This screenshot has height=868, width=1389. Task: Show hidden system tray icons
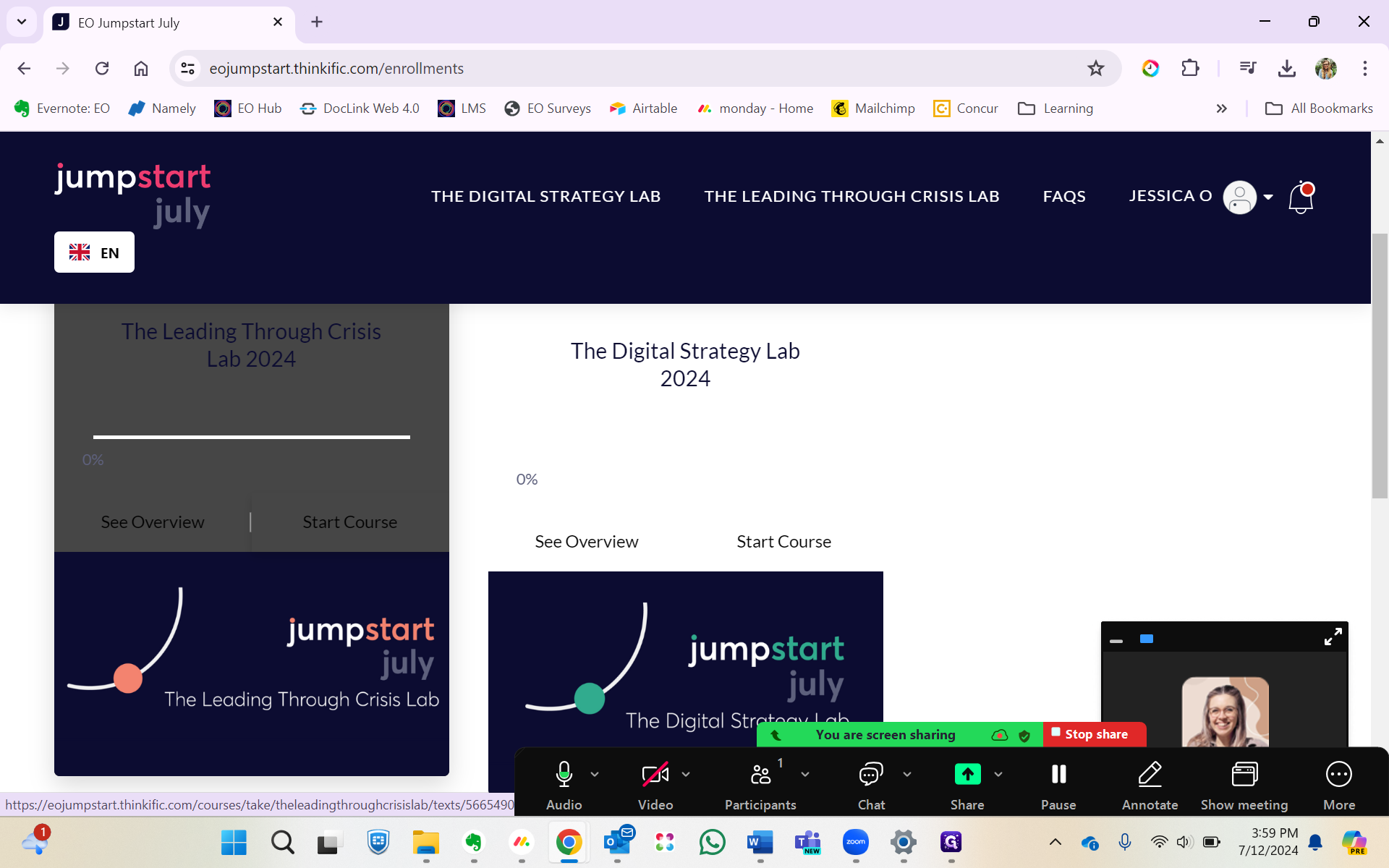tap(1055, 842)
